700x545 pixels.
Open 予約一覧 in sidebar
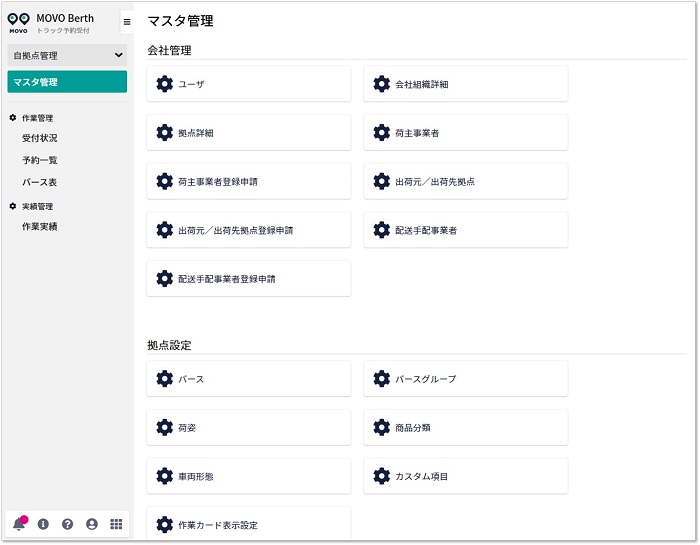click(x=40, y=160)
